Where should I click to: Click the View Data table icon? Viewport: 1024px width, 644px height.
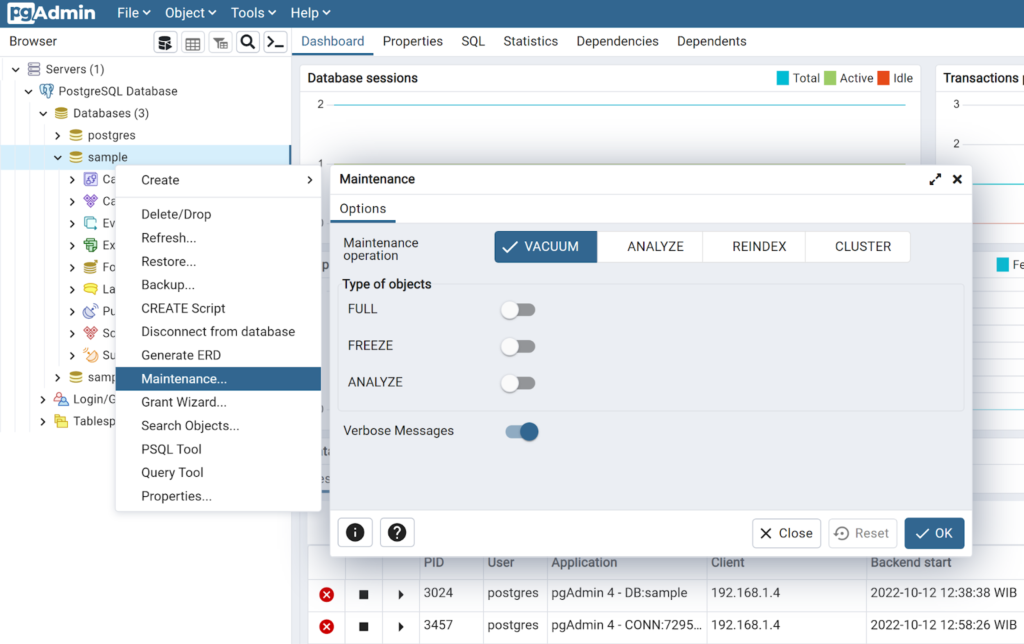pos(193,42)
